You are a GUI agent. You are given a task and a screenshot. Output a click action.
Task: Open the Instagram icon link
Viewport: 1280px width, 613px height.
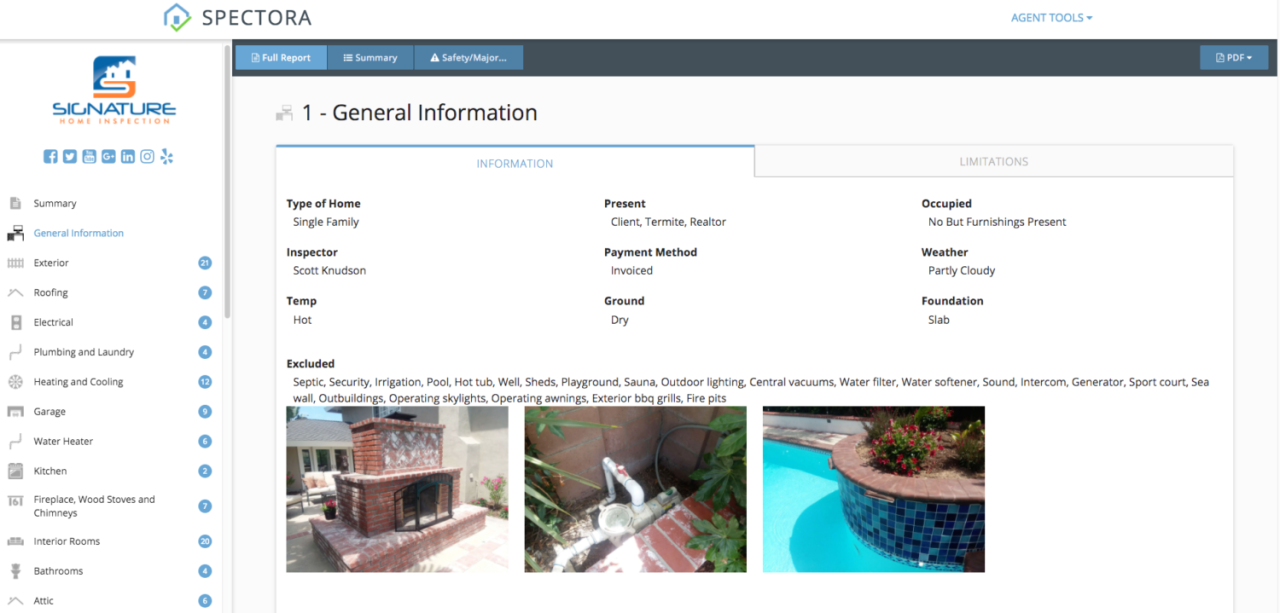(x=147, y=157)
